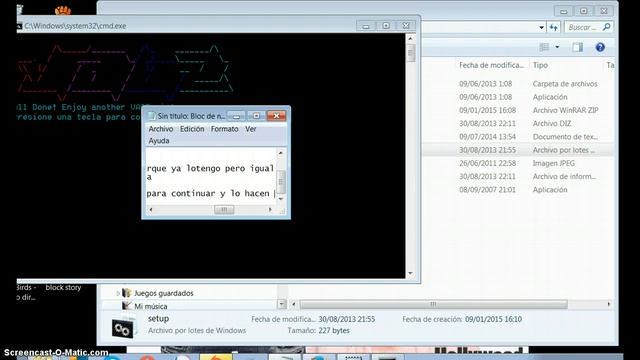Screen dimensions: 640x360
Task: Select row with type Imagen JPEG
Action: pos(518,163)
